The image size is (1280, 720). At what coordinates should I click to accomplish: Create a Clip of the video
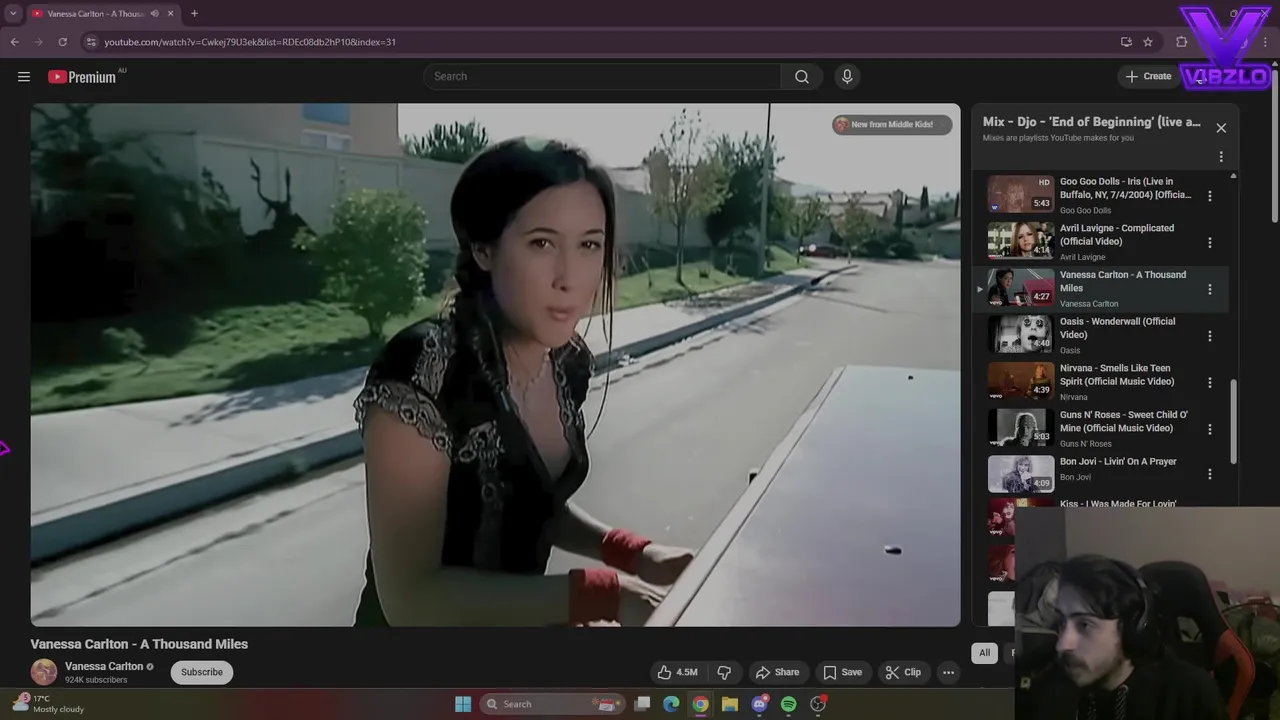coord(903,672)
